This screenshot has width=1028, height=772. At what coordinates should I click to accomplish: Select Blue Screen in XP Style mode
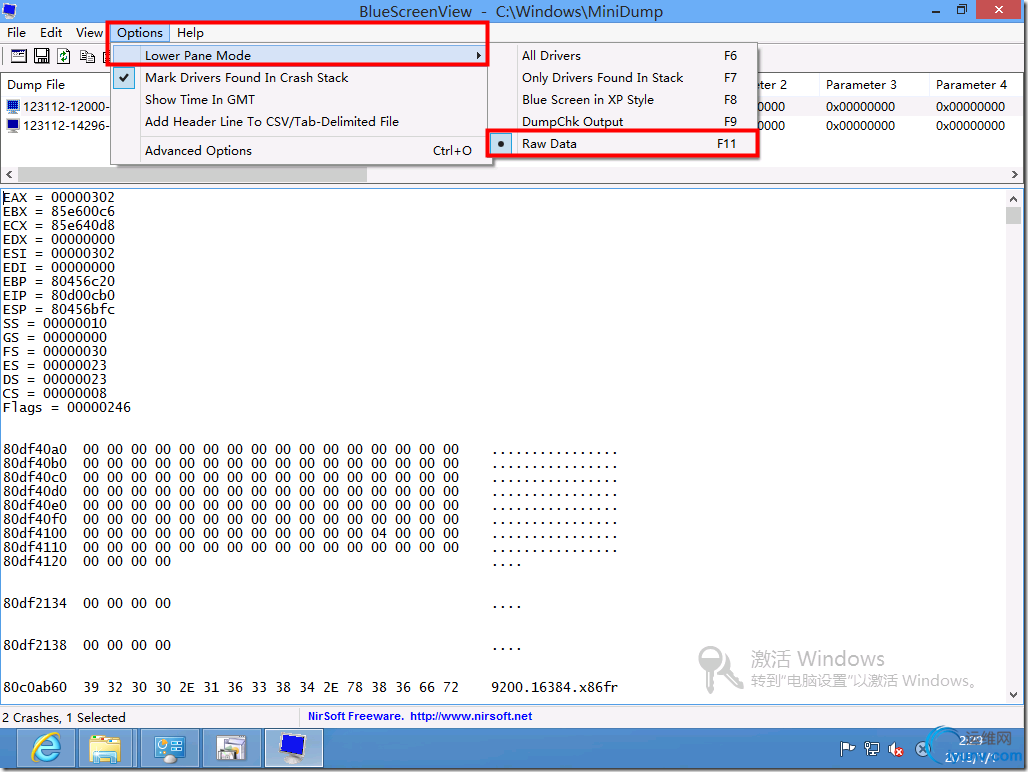pyautogui.click(x=623, y=100)
